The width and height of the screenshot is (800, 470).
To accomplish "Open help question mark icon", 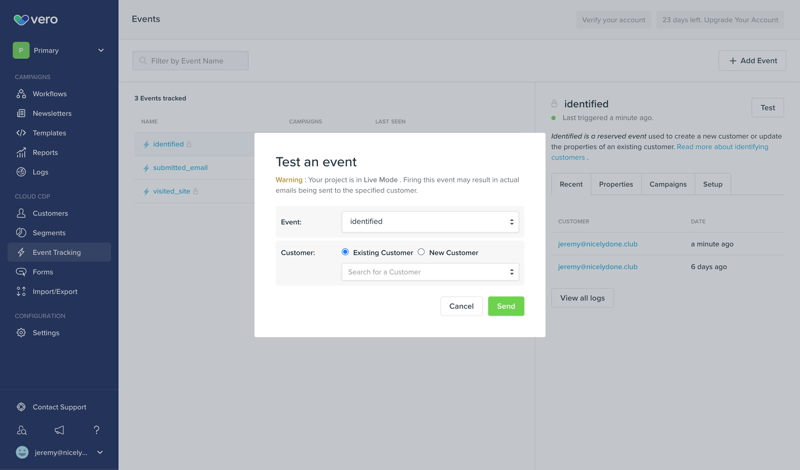I will (x=96, y=430).
